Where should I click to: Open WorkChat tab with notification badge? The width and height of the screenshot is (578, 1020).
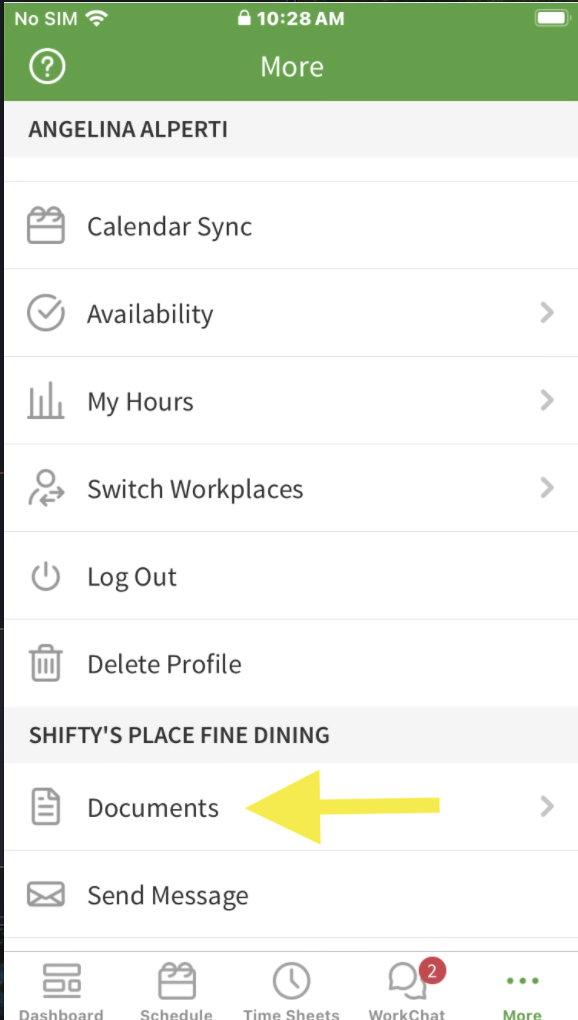(x=407, y=991)
